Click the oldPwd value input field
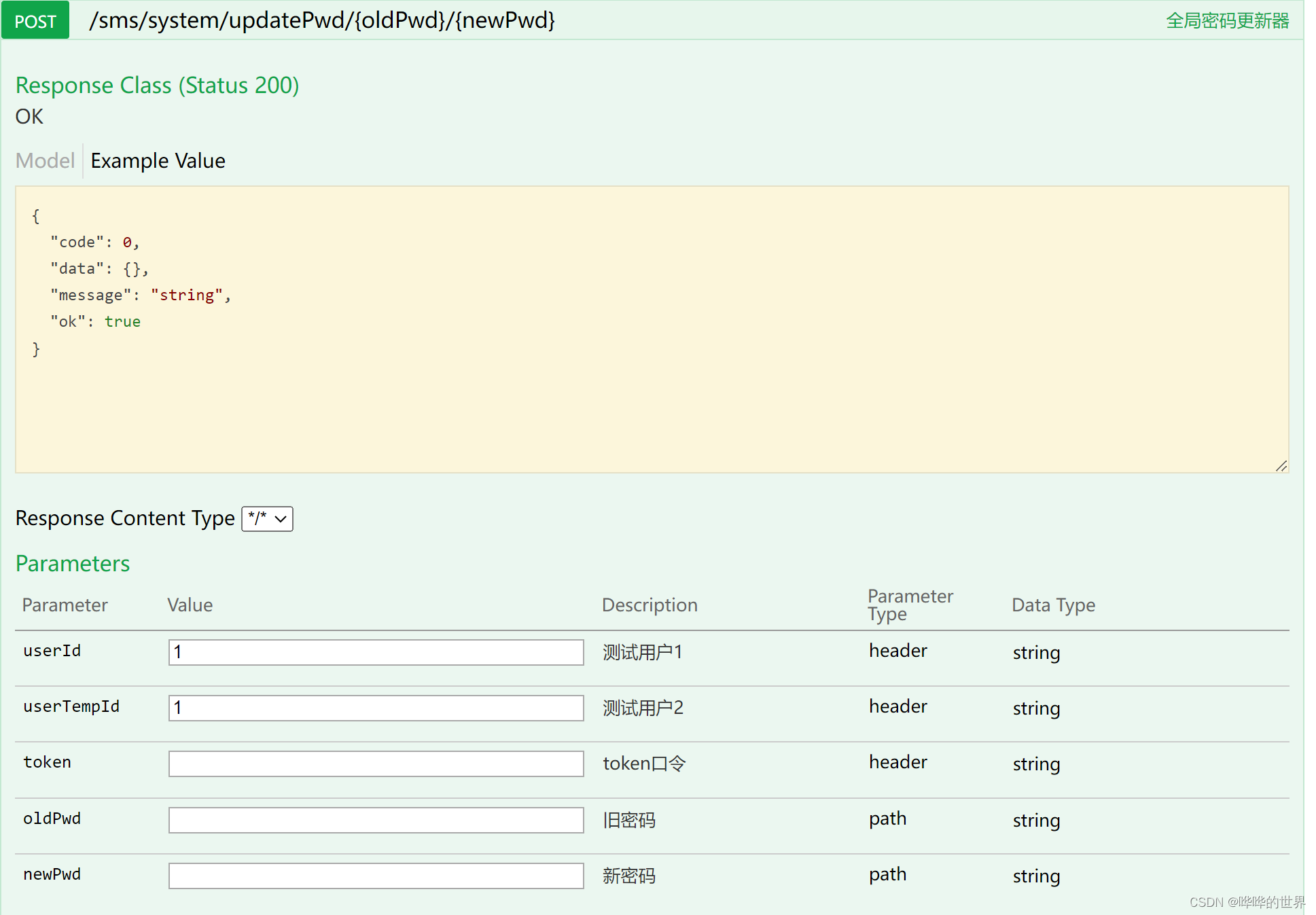The height and width of the screenshot is (915, 1316). pyautogui.click(x=376, y=820)
